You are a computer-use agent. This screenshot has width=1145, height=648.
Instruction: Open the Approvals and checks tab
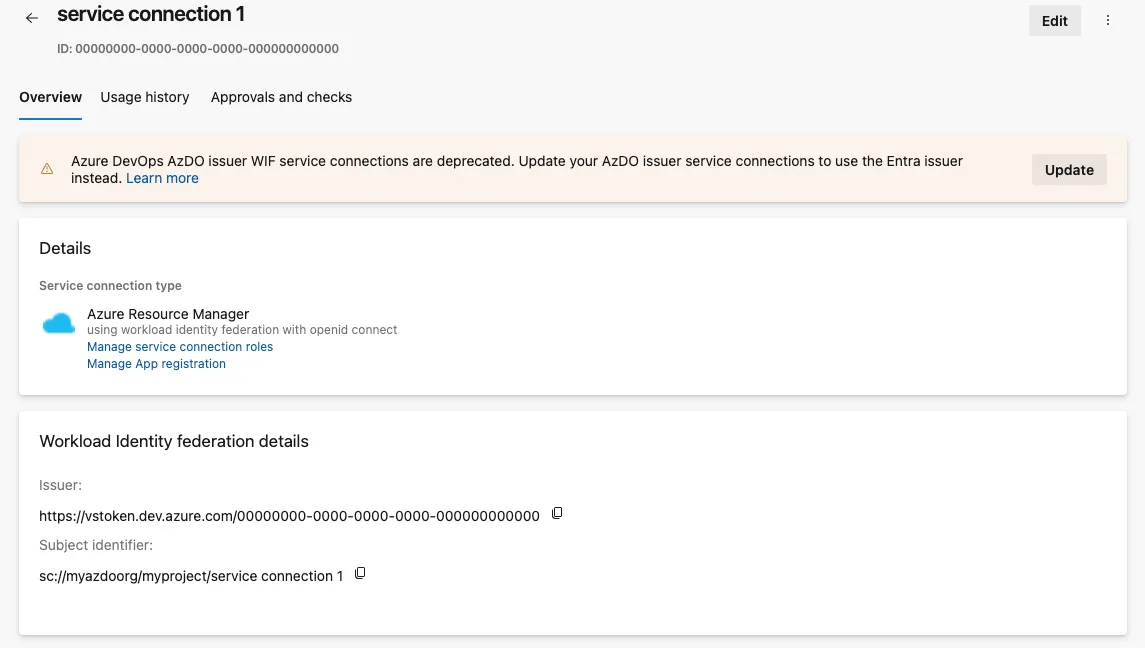point(281,97)
